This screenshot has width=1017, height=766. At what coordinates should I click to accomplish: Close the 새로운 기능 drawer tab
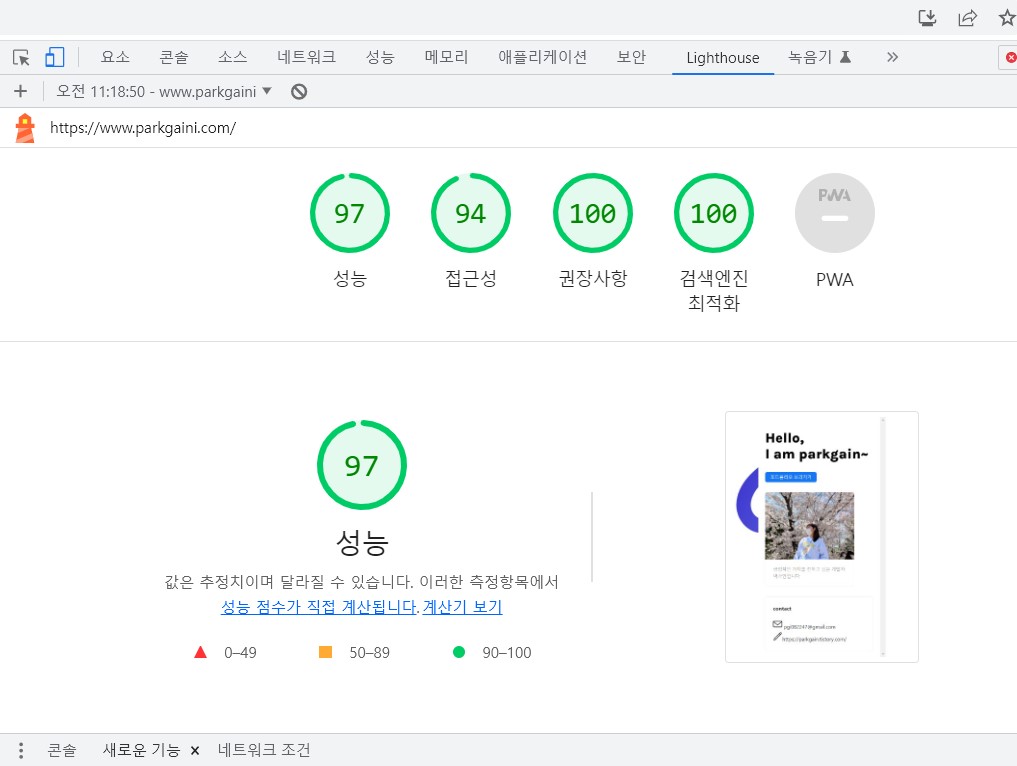[x=195, y=749]
